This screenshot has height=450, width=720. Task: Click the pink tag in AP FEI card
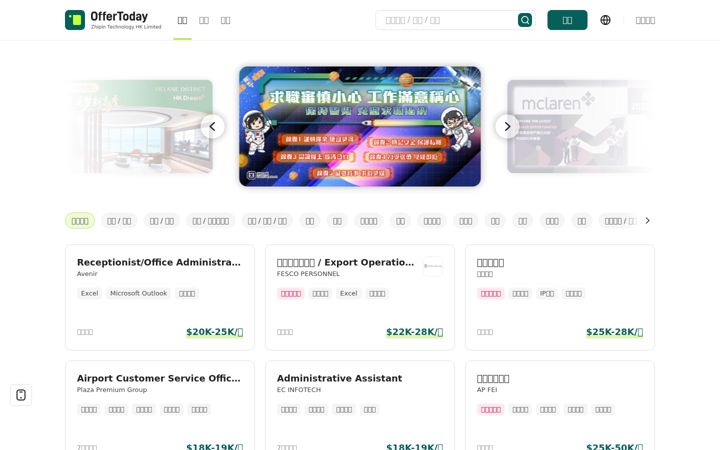pos(491,410)
